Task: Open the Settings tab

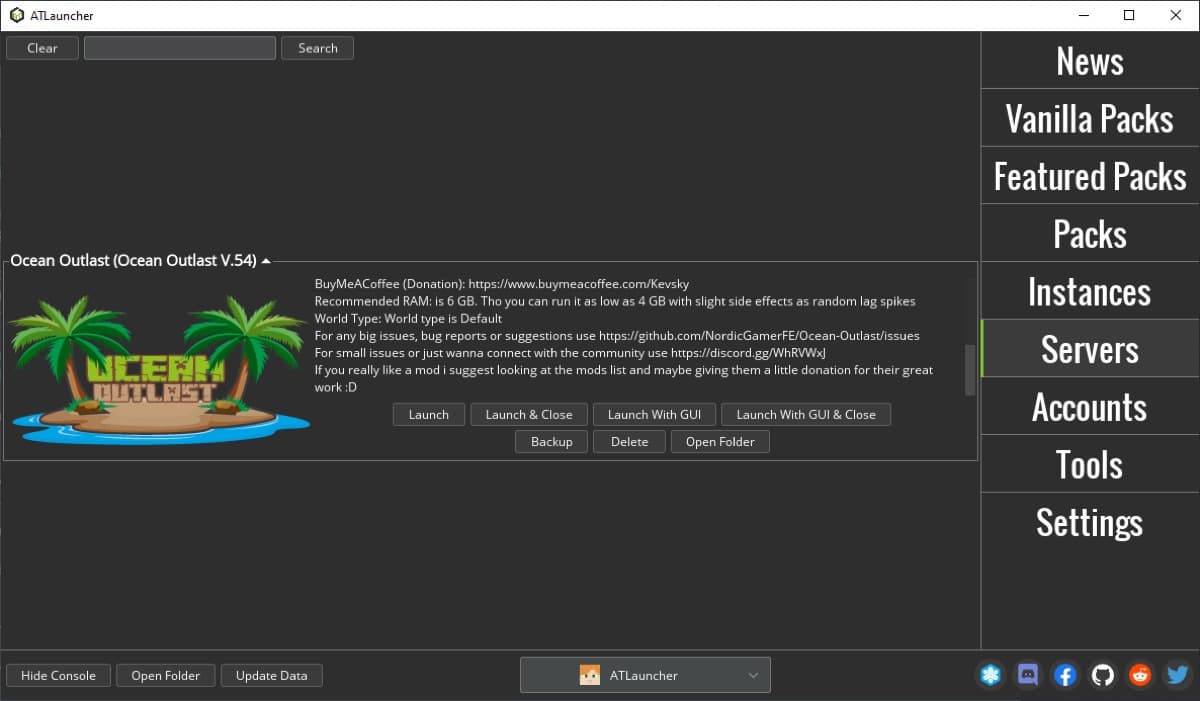Action: pyautogui.click(x=1090, y=522)
